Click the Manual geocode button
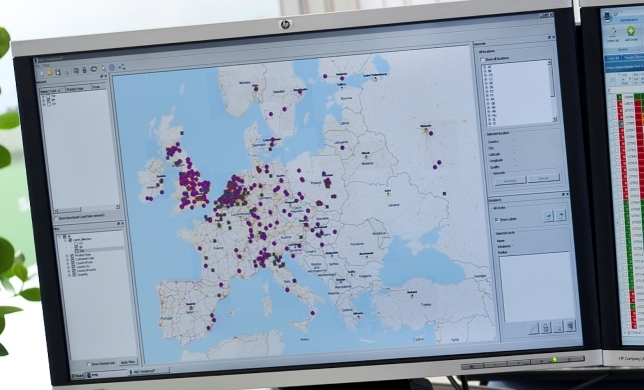 click(543, 179)
